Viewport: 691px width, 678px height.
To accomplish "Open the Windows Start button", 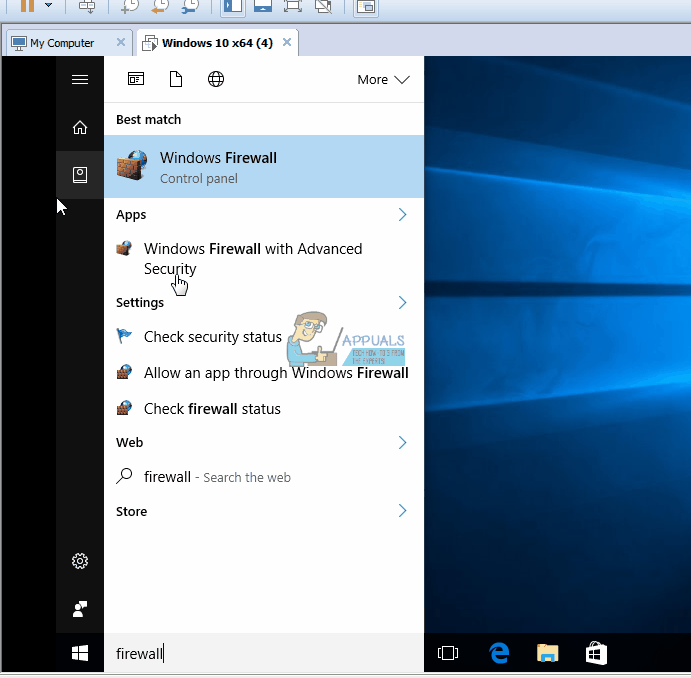I will 80,654.
